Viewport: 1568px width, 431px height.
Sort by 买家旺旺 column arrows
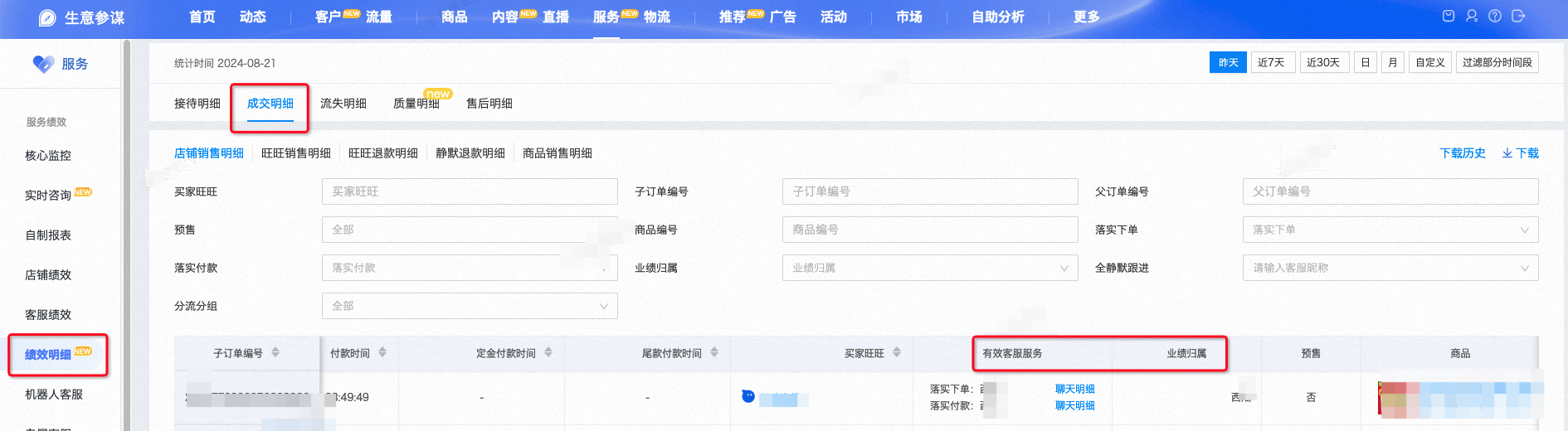point(897,352)
